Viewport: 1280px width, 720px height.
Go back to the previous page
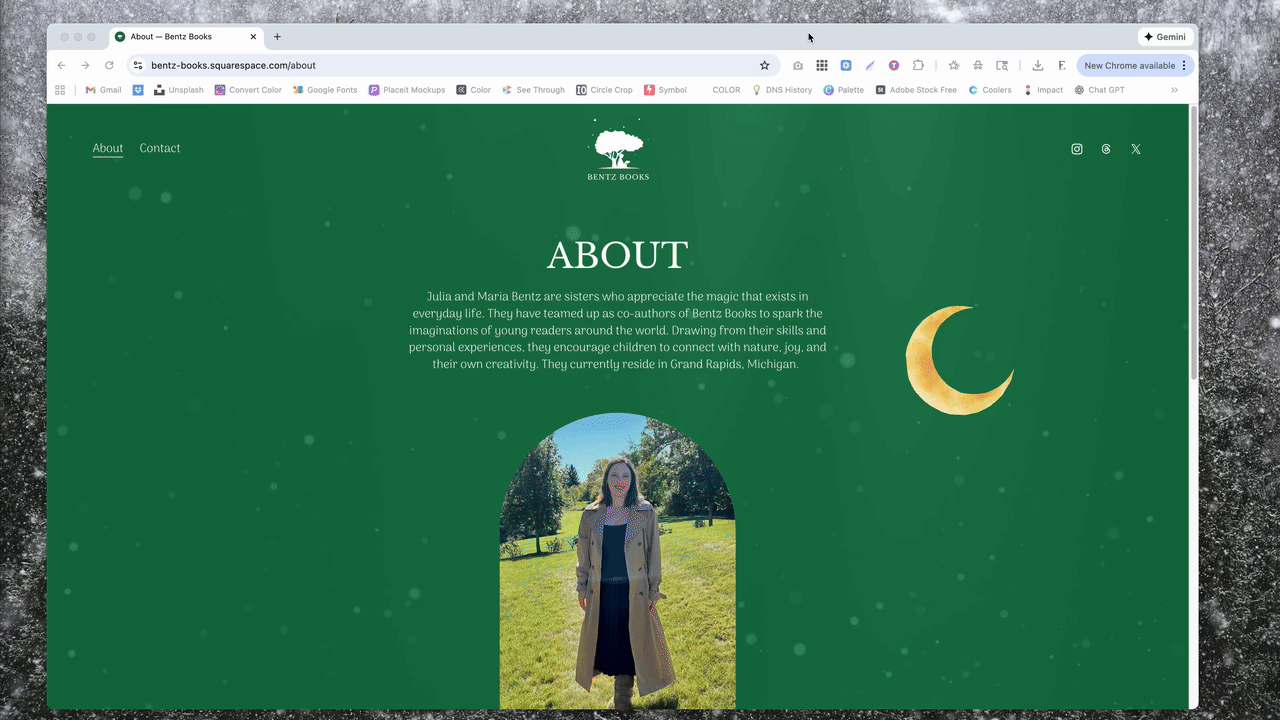(x=62, y=65)
